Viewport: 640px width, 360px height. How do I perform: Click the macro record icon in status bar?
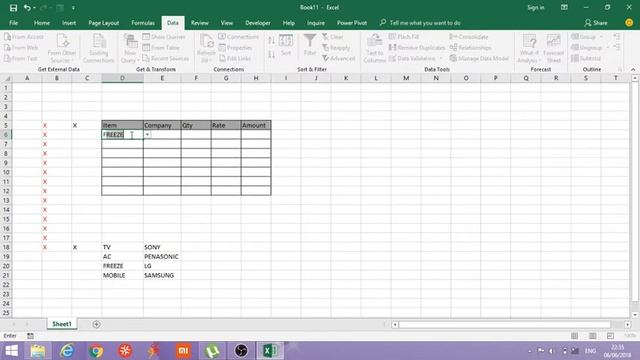point(30,336)
